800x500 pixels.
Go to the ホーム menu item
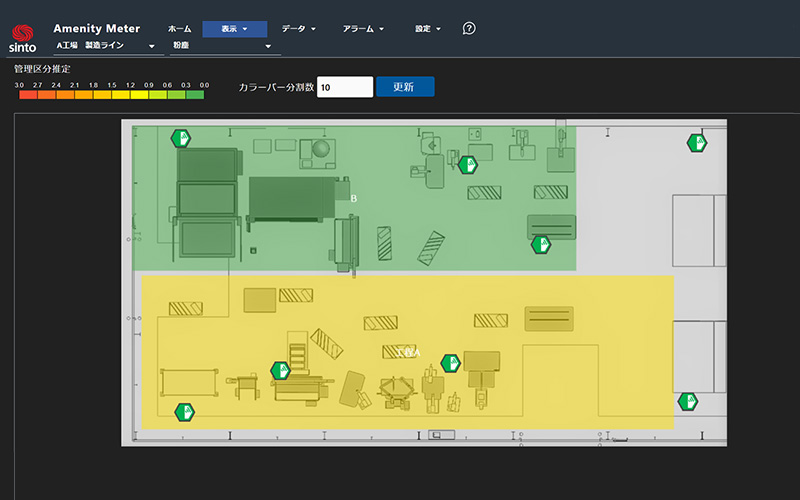click(180, 29)
